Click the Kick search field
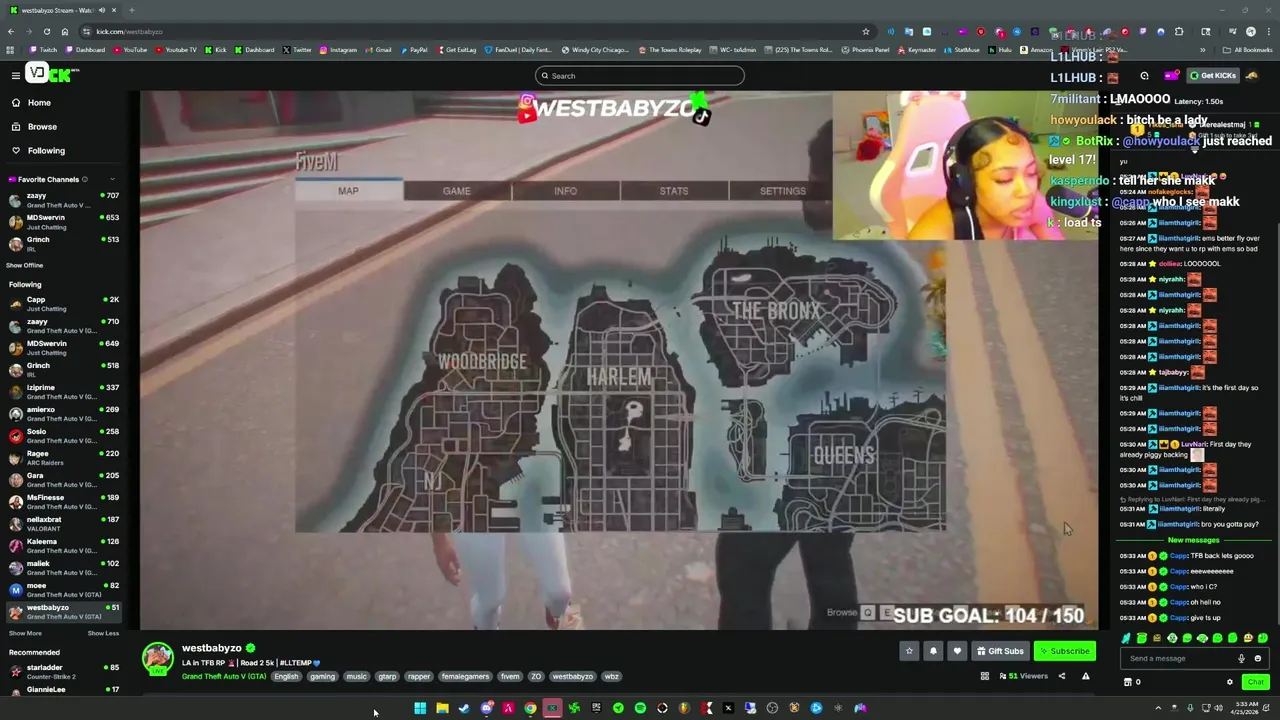 pyautogui.click(x=640, y=76)
